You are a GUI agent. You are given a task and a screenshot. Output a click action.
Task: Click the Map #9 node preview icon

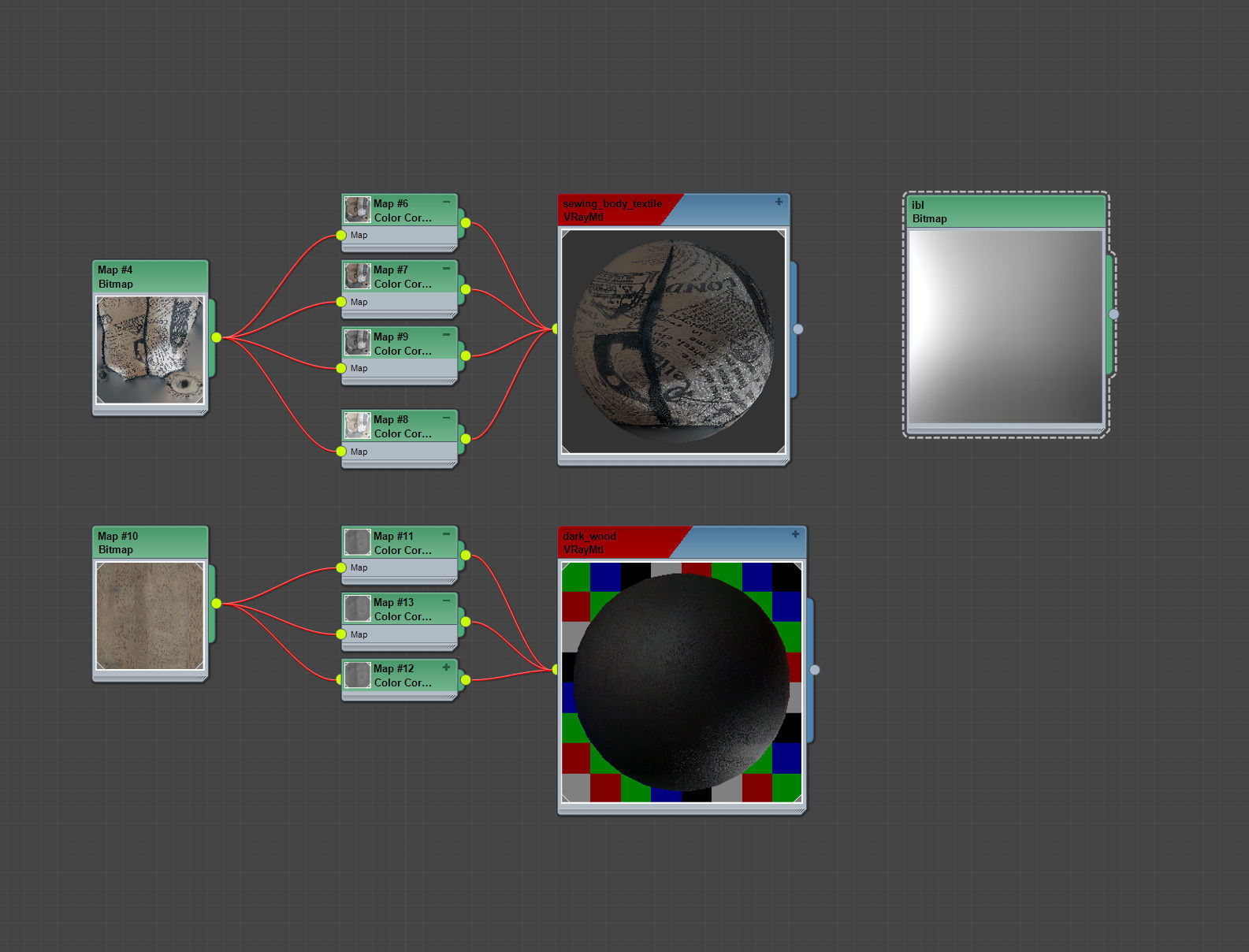(358, 343)
